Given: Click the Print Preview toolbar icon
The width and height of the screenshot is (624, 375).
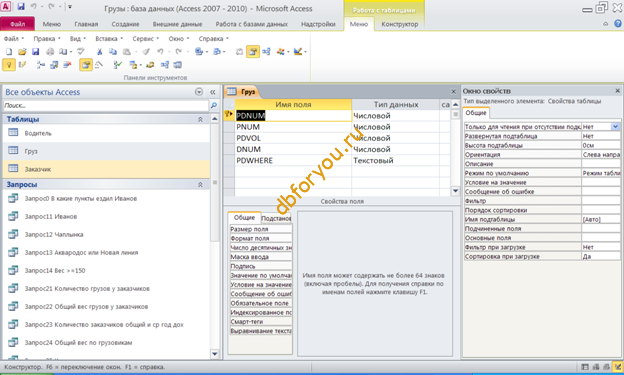Looking at the screenshot, I should coord(63,52).
